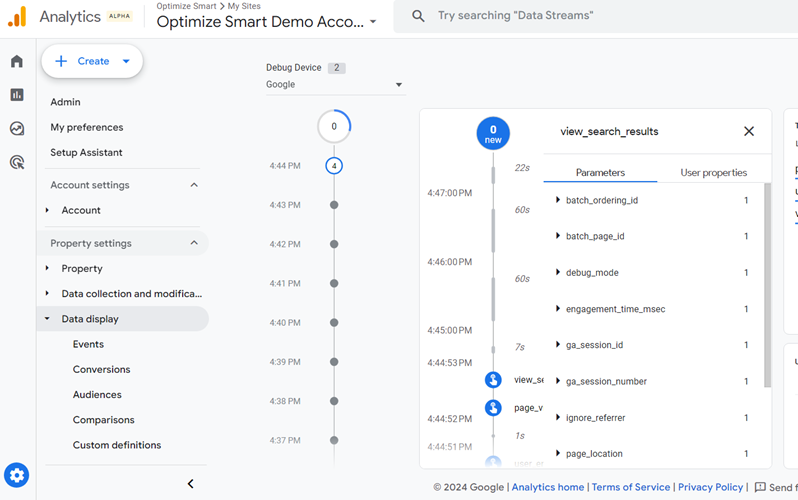The height and width of the screenshot is (500, 798).
Task: Switch to the Parameters tab
Action: coord(600,173)
